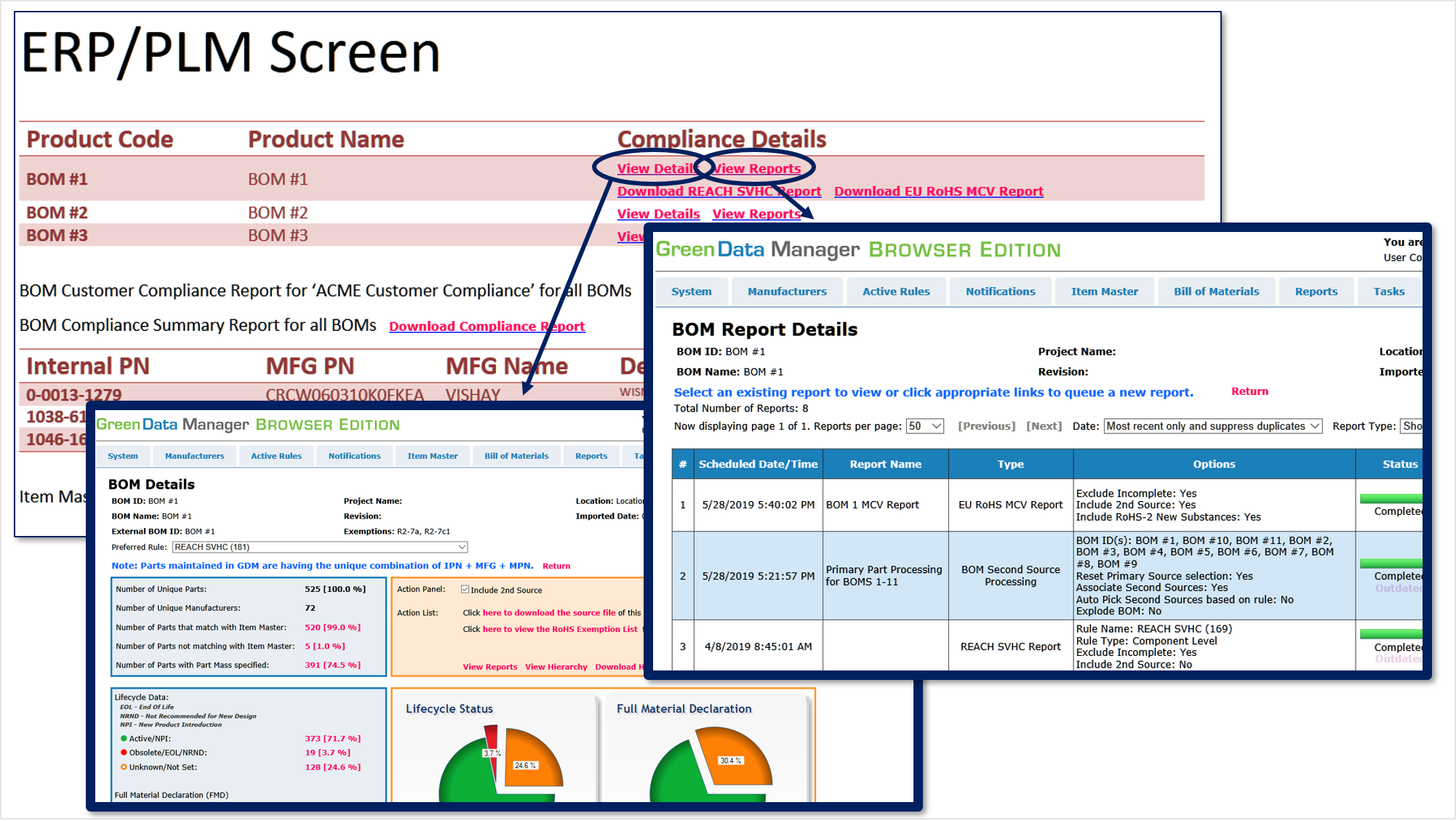Select MFG PN CRCW060310K0FKEA cell
1456x821 pixels.
(345, 395)
